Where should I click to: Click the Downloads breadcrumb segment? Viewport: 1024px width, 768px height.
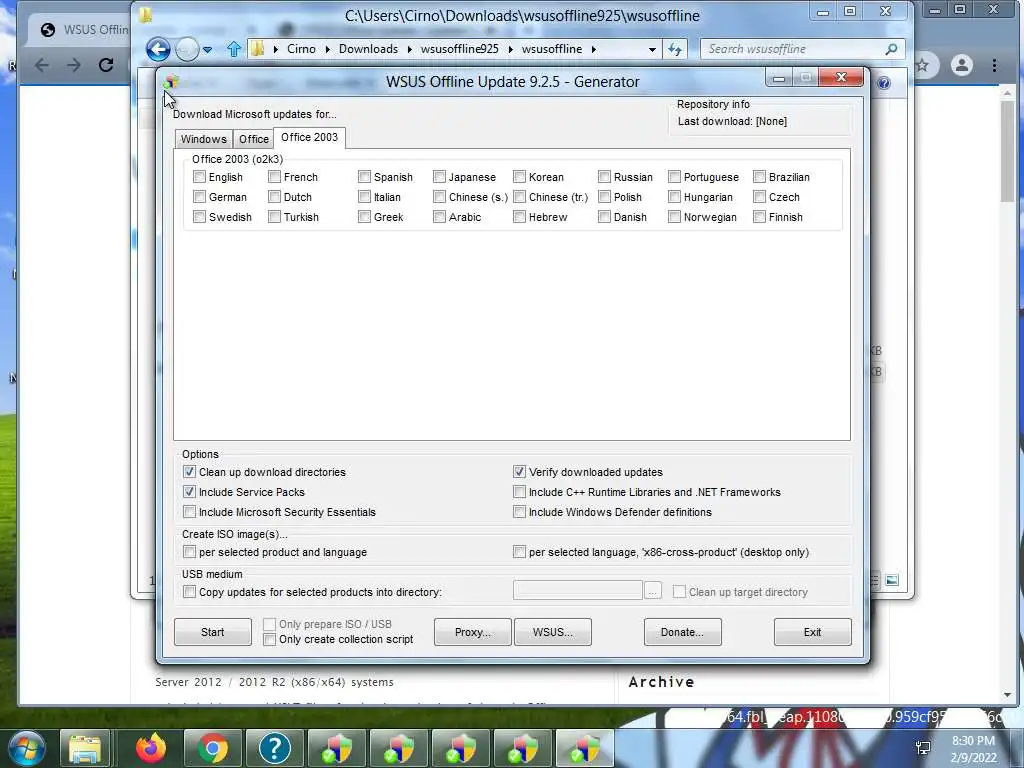(x=368, y=49)
